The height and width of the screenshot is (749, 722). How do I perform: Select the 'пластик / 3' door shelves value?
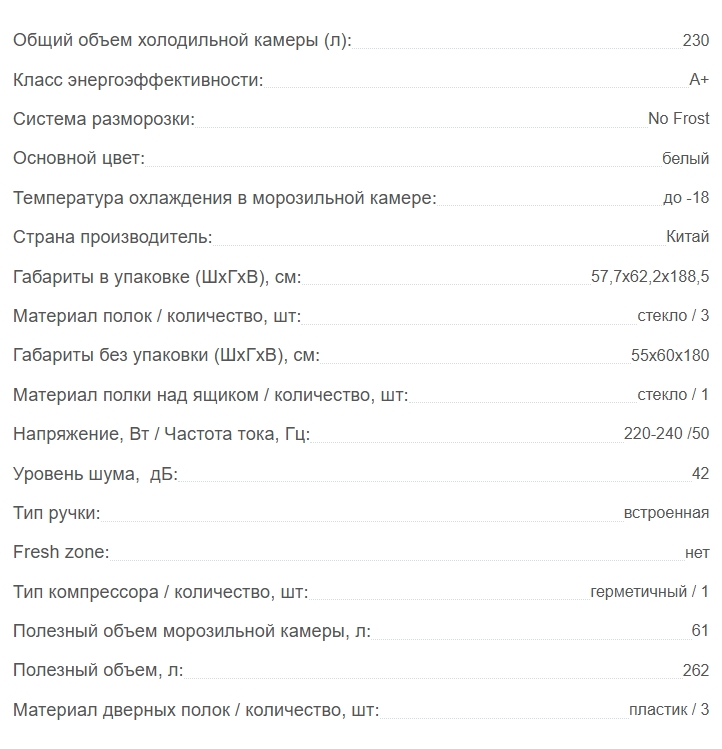point(669,710)
